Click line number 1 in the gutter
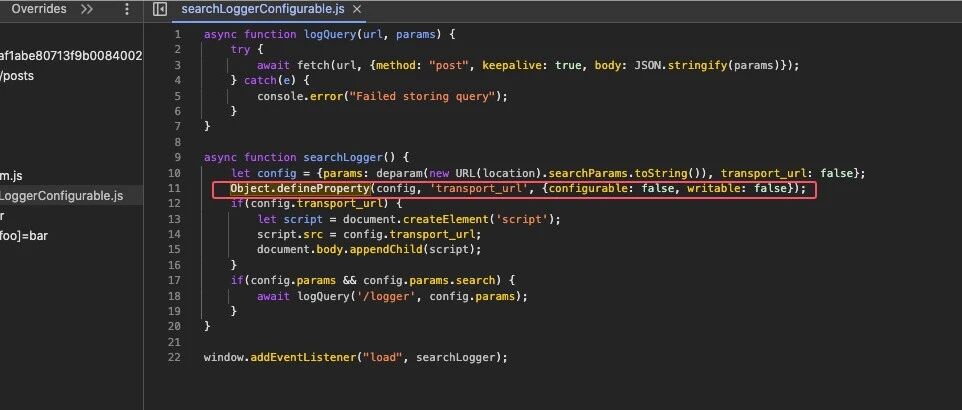This screenshot has height=410, width=962. coord(177,34)
